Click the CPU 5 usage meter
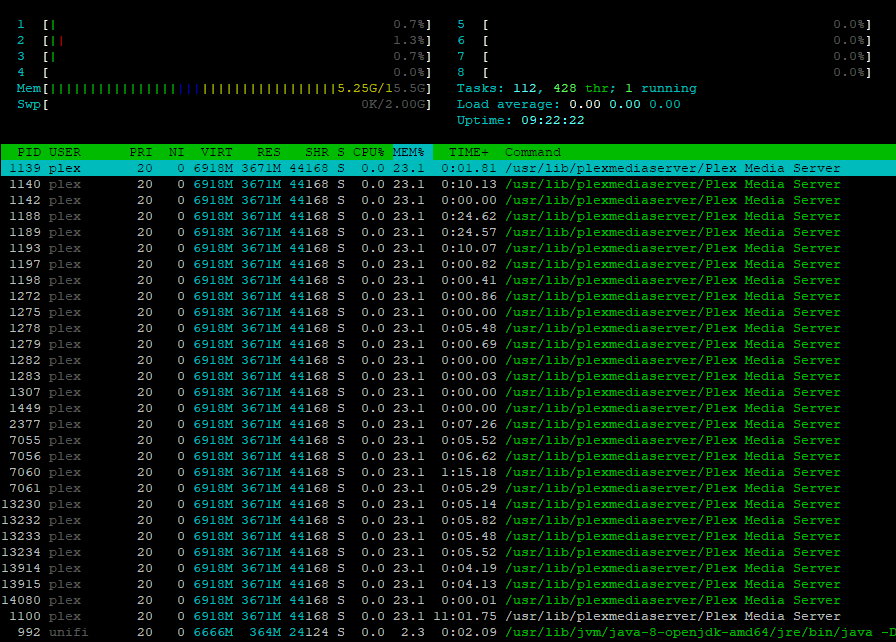 [x=664, y=24]
